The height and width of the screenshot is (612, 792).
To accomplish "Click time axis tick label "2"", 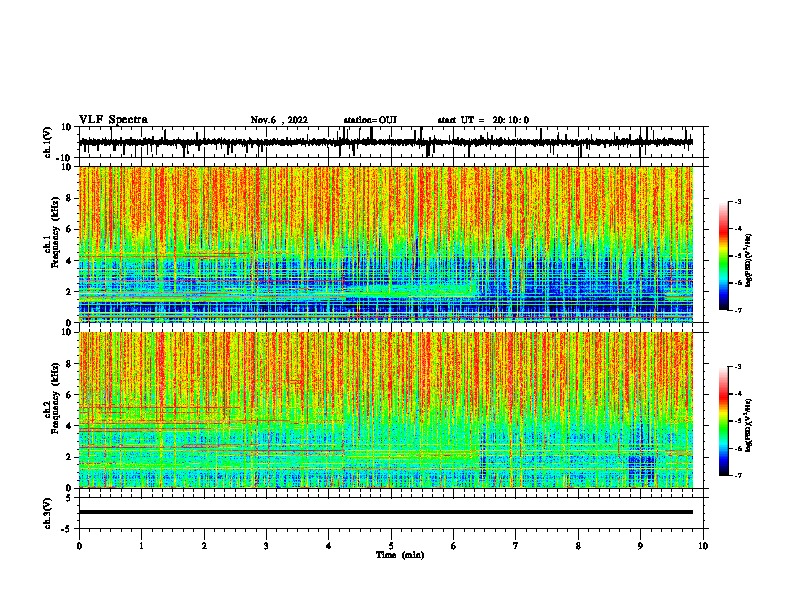I will [x=204, y=546].
